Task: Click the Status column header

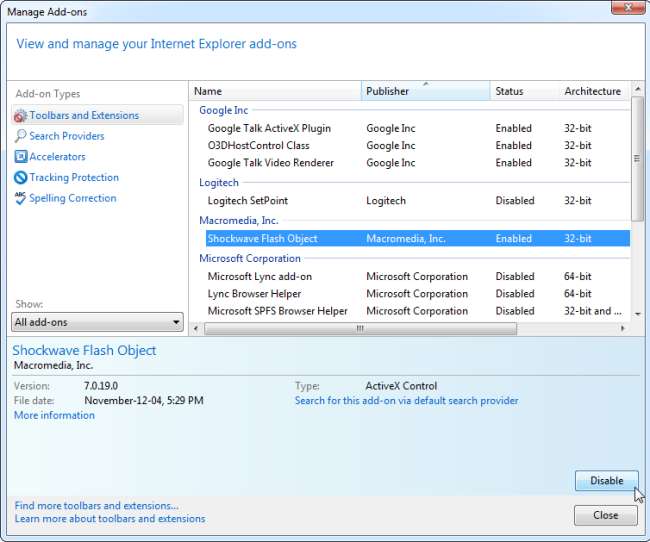Action: [x=524, y=91]
